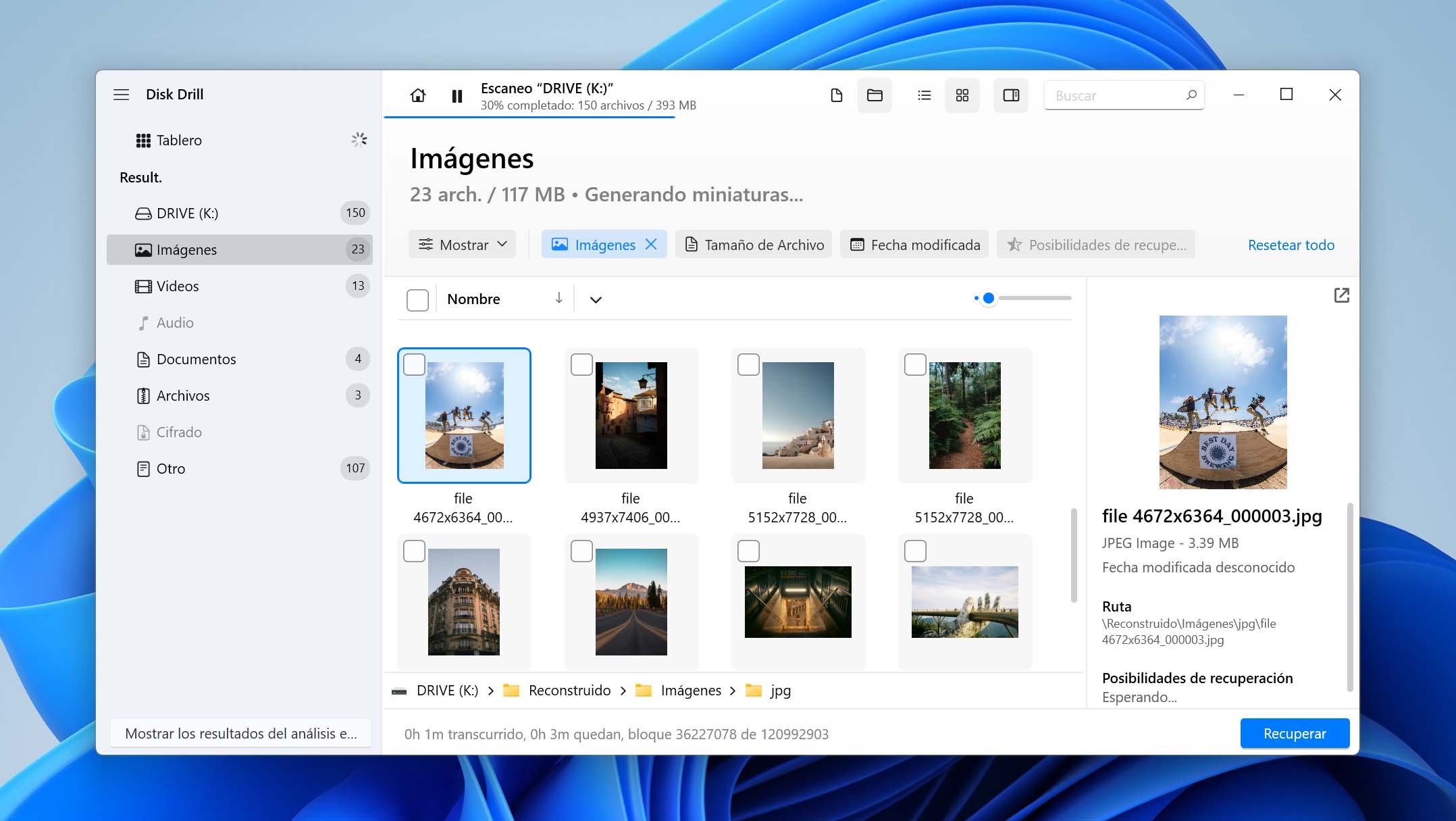Click Resetear todo link
This screenshot has height=821, width=1456.
[x=1291, y=245]
